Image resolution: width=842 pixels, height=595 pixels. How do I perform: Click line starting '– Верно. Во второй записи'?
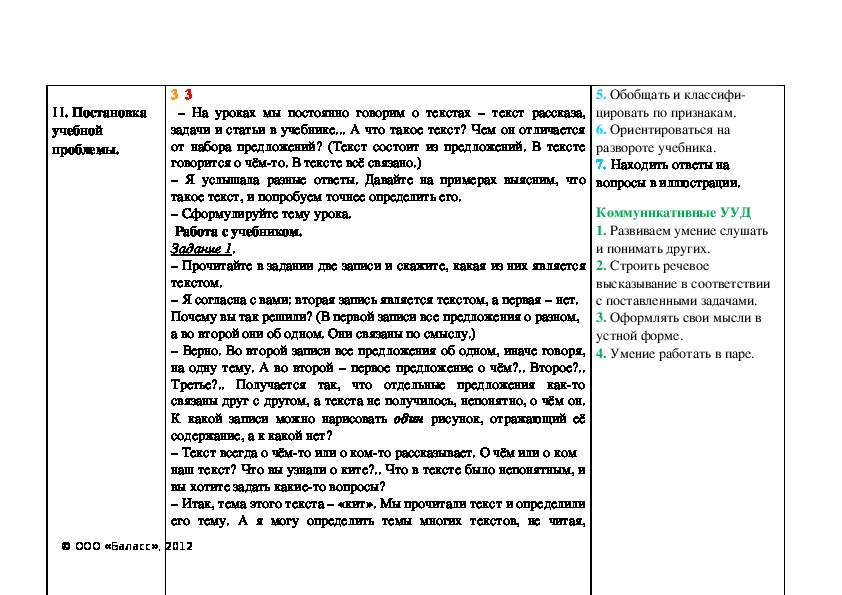point(379,351)
